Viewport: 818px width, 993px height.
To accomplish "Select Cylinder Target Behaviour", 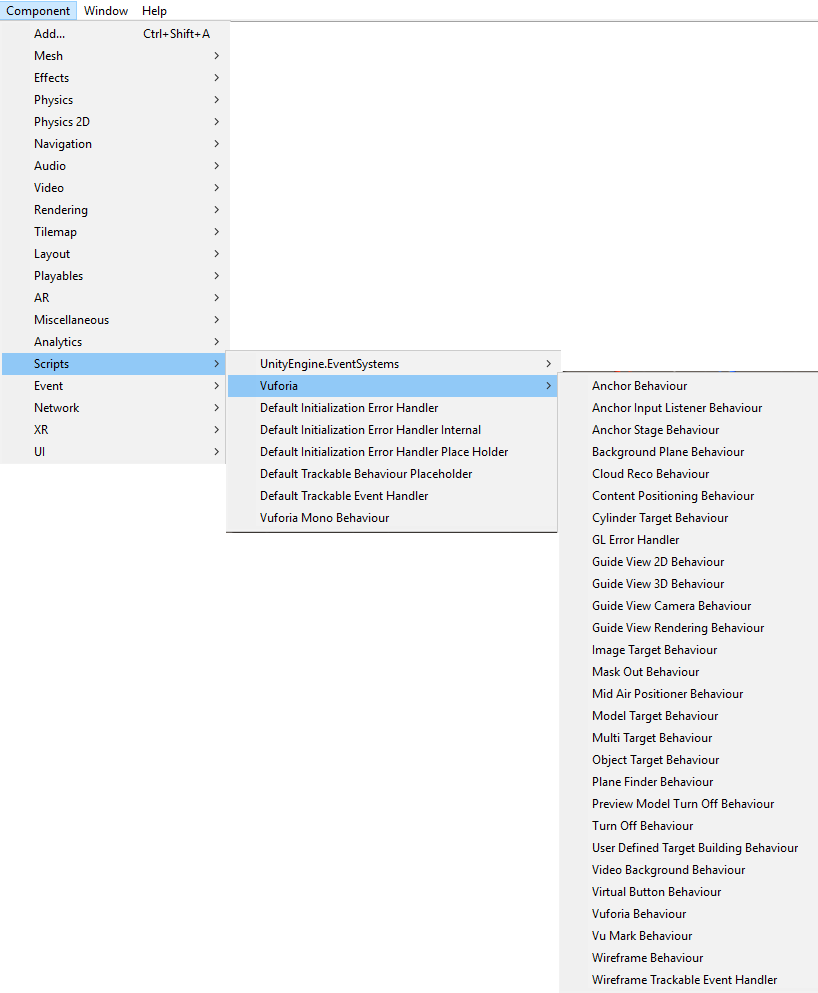I will click(x=689, y=518).
